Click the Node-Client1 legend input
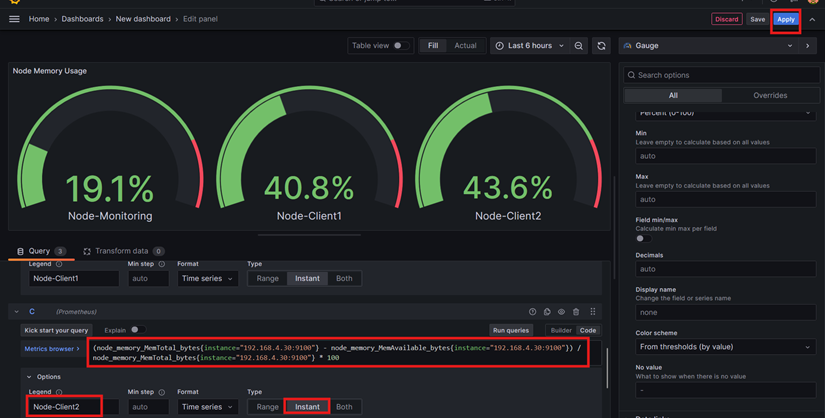This screenshot has height=418, width=825. (74, 278)
